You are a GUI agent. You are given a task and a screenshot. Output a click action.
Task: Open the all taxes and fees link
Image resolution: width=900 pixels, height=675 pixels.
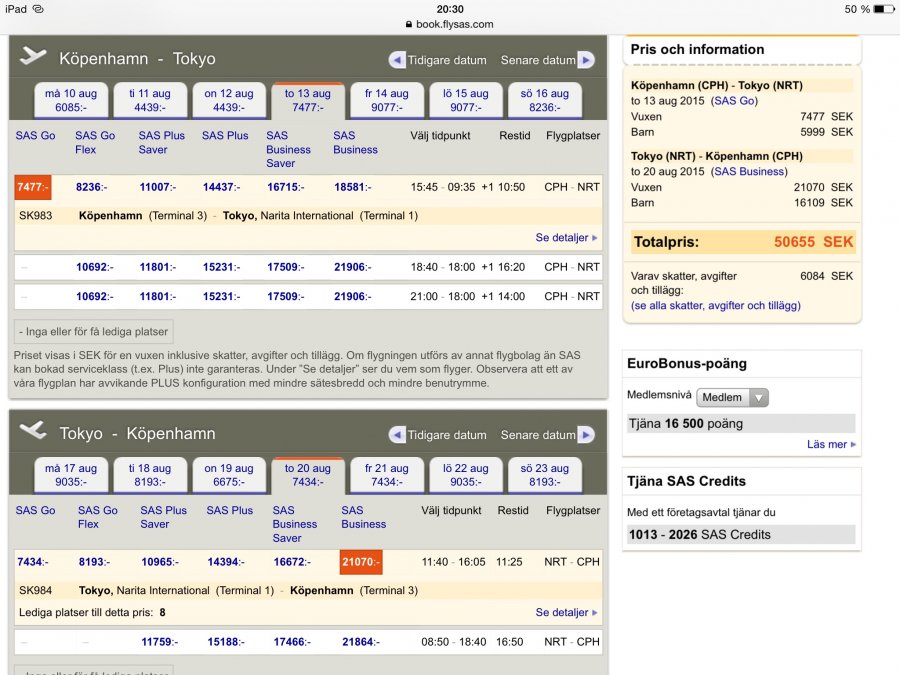[716, 306]
